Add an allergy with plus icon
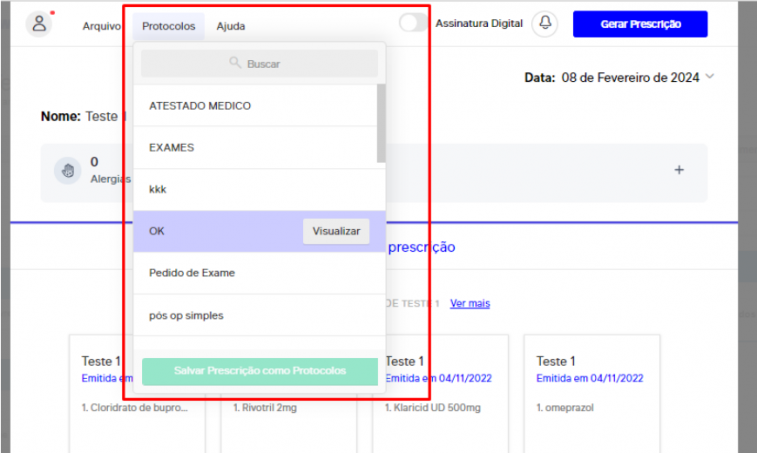Screen dimensions: 757x453 (x=679, y=170)
